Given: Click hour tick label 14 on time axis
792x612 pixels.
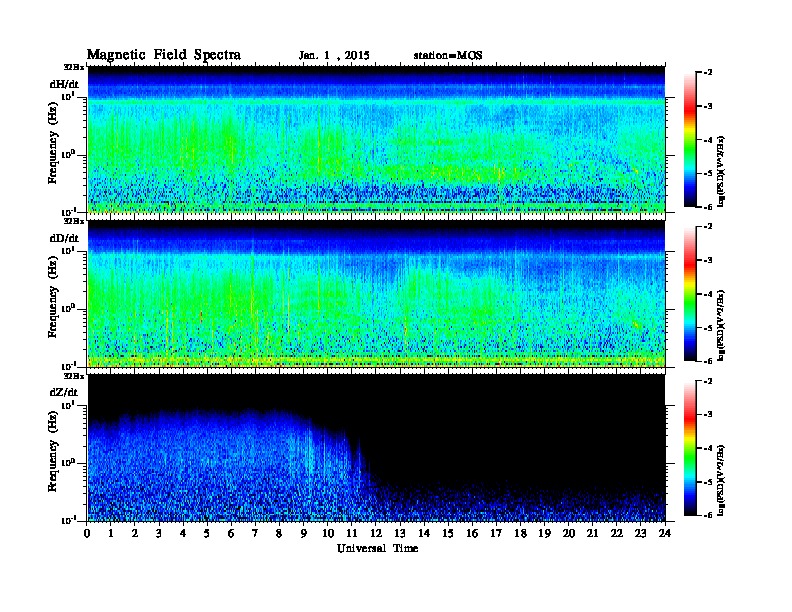Looking at the screenshot, I should point(424,534).
